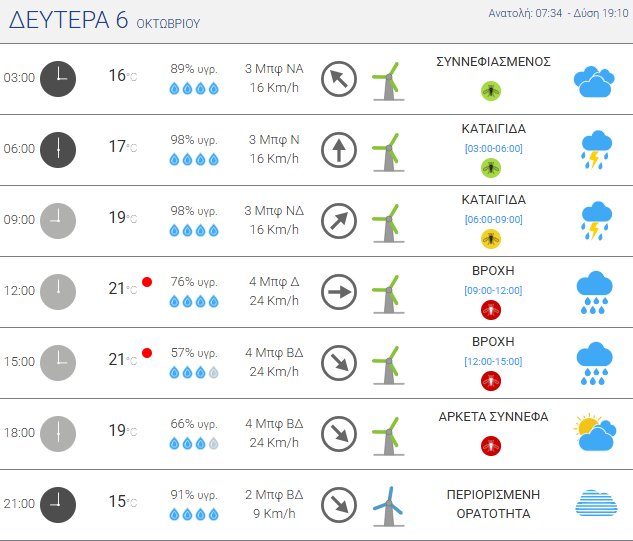Click the sunrise and sunset times text
Viewport: 633px width, 541px height.
(x=551, y=14)
